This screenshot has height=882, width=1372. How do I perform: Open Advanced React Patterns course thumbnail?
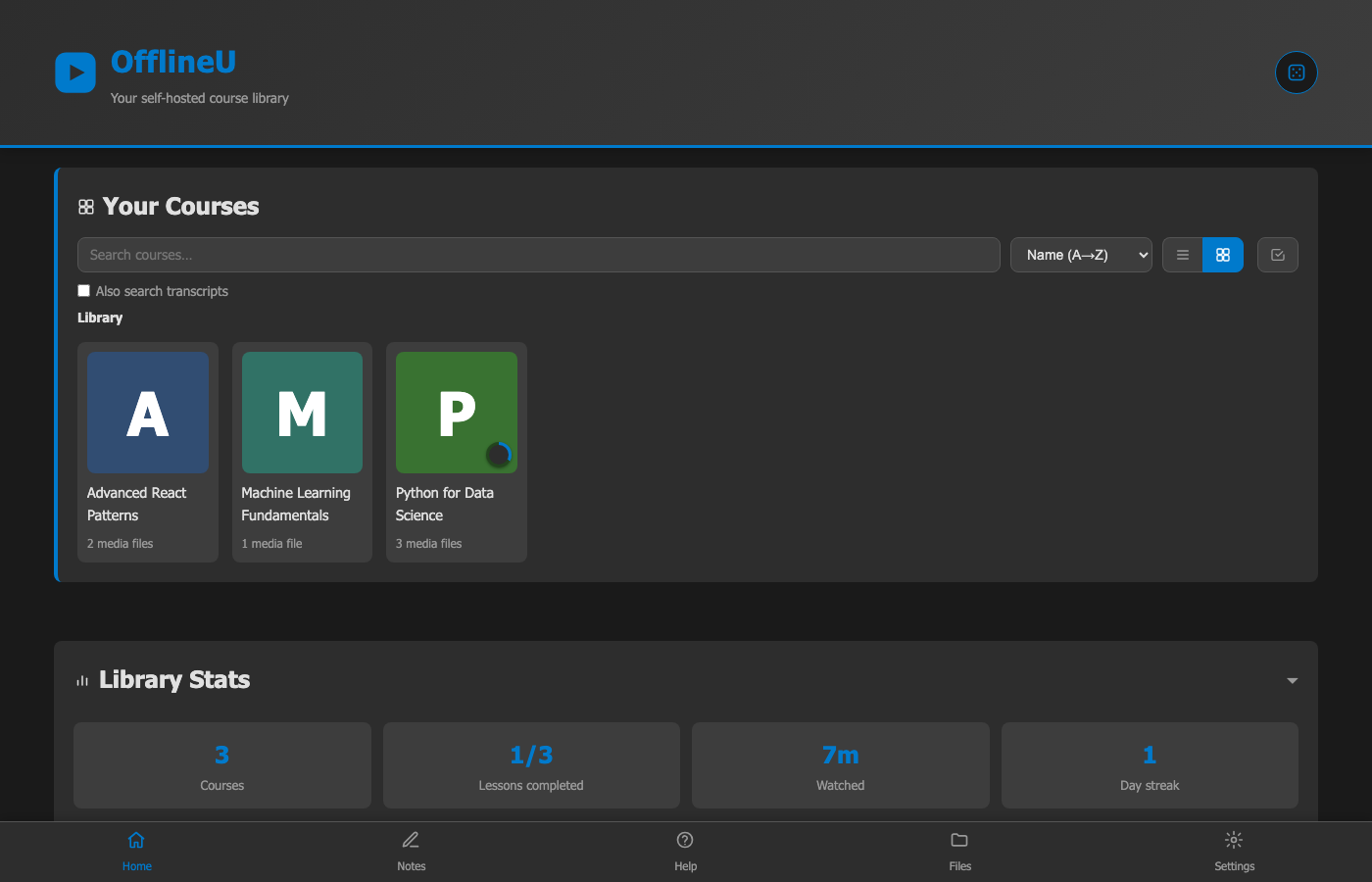(x=148, y=413)
